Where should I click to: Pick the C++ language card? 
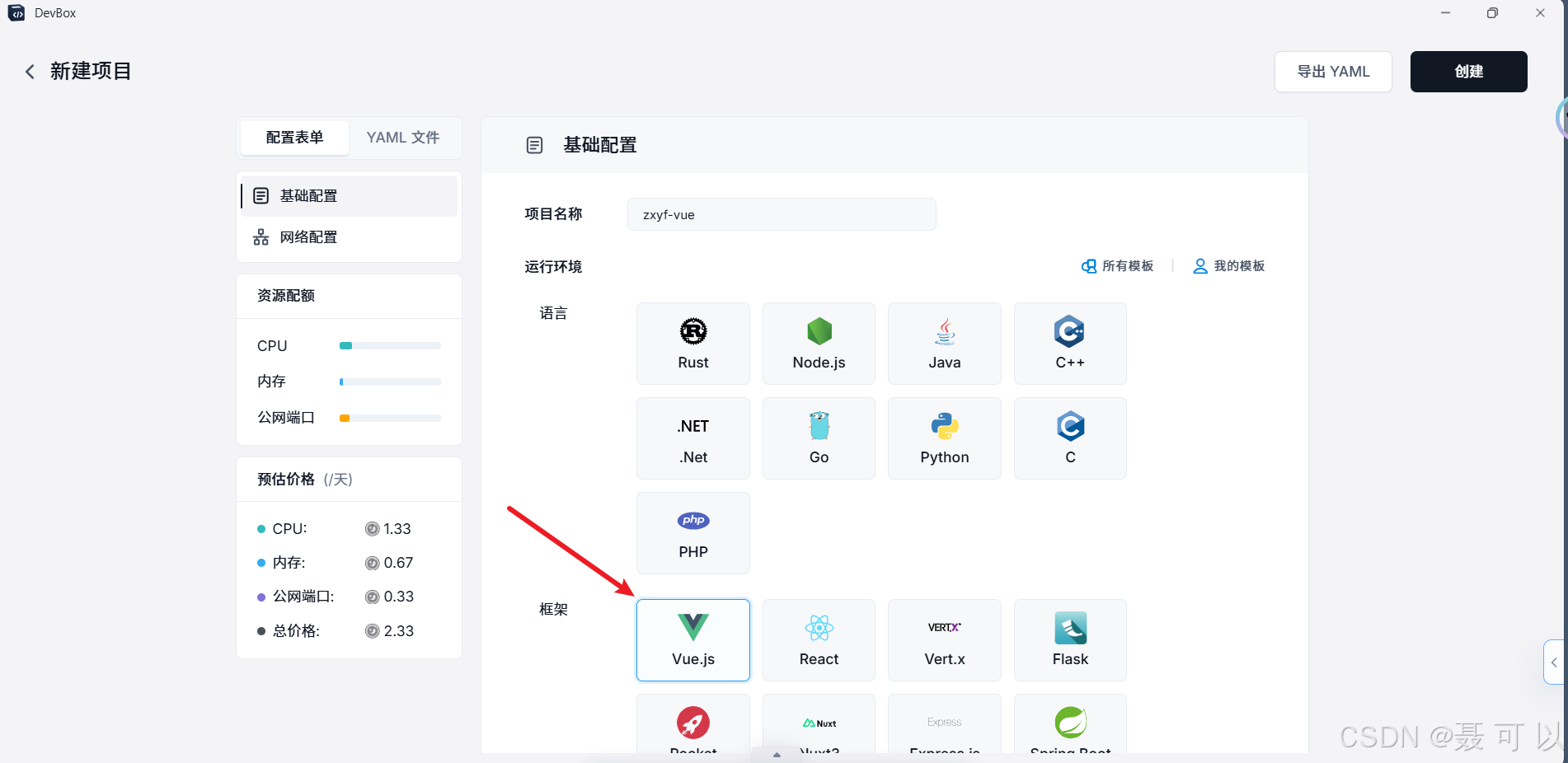tap(1070, 344)
